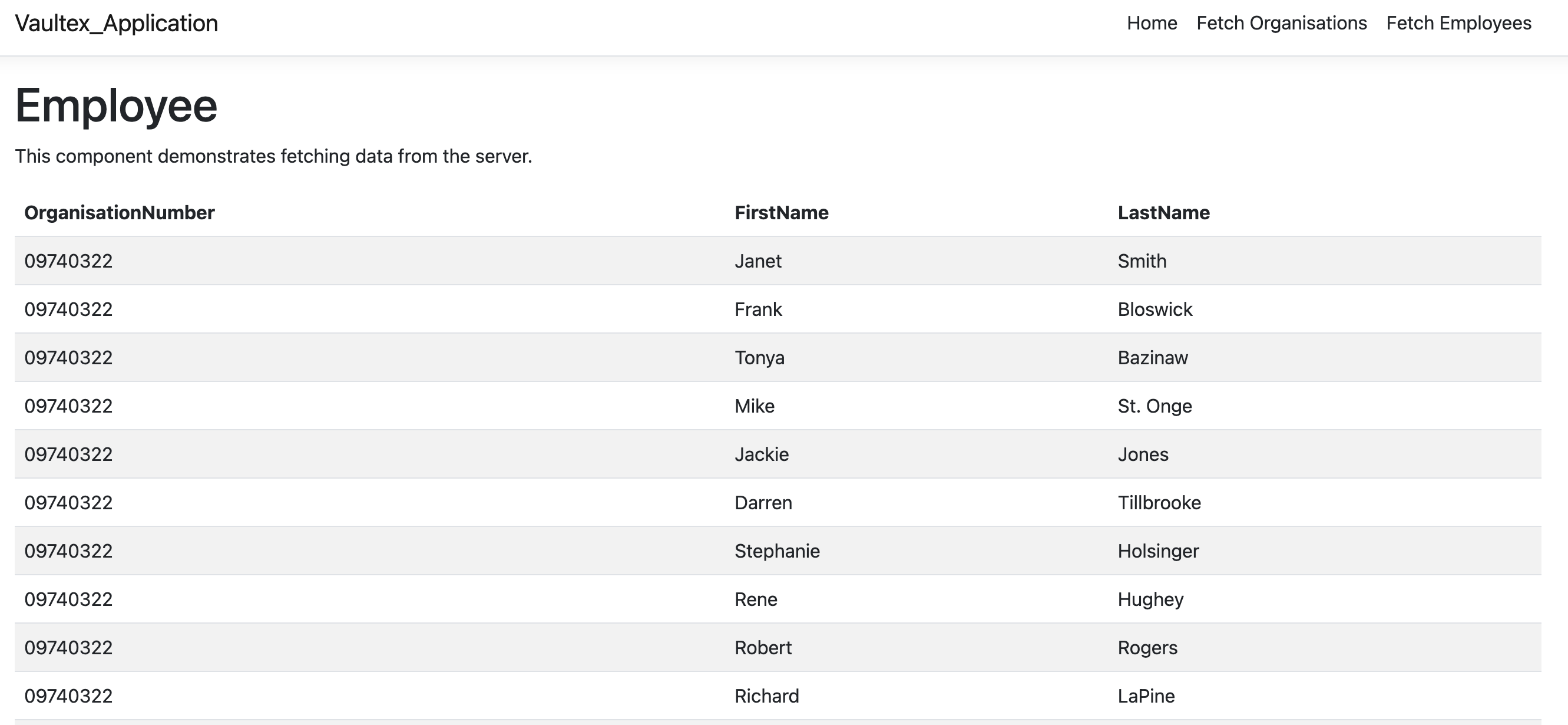The height and width of the screenshot is (725, 1568).
Task: Click the FirstName column header
Action: 781,213
